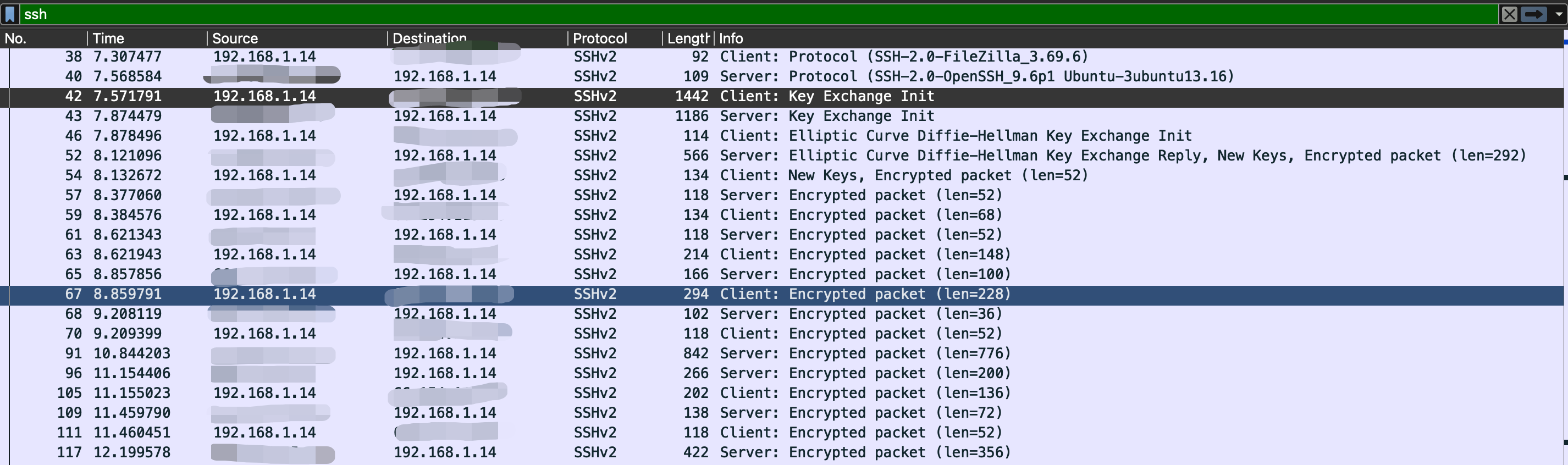Sort by the Time column header
1568x465 pixels.
point(147,38)
